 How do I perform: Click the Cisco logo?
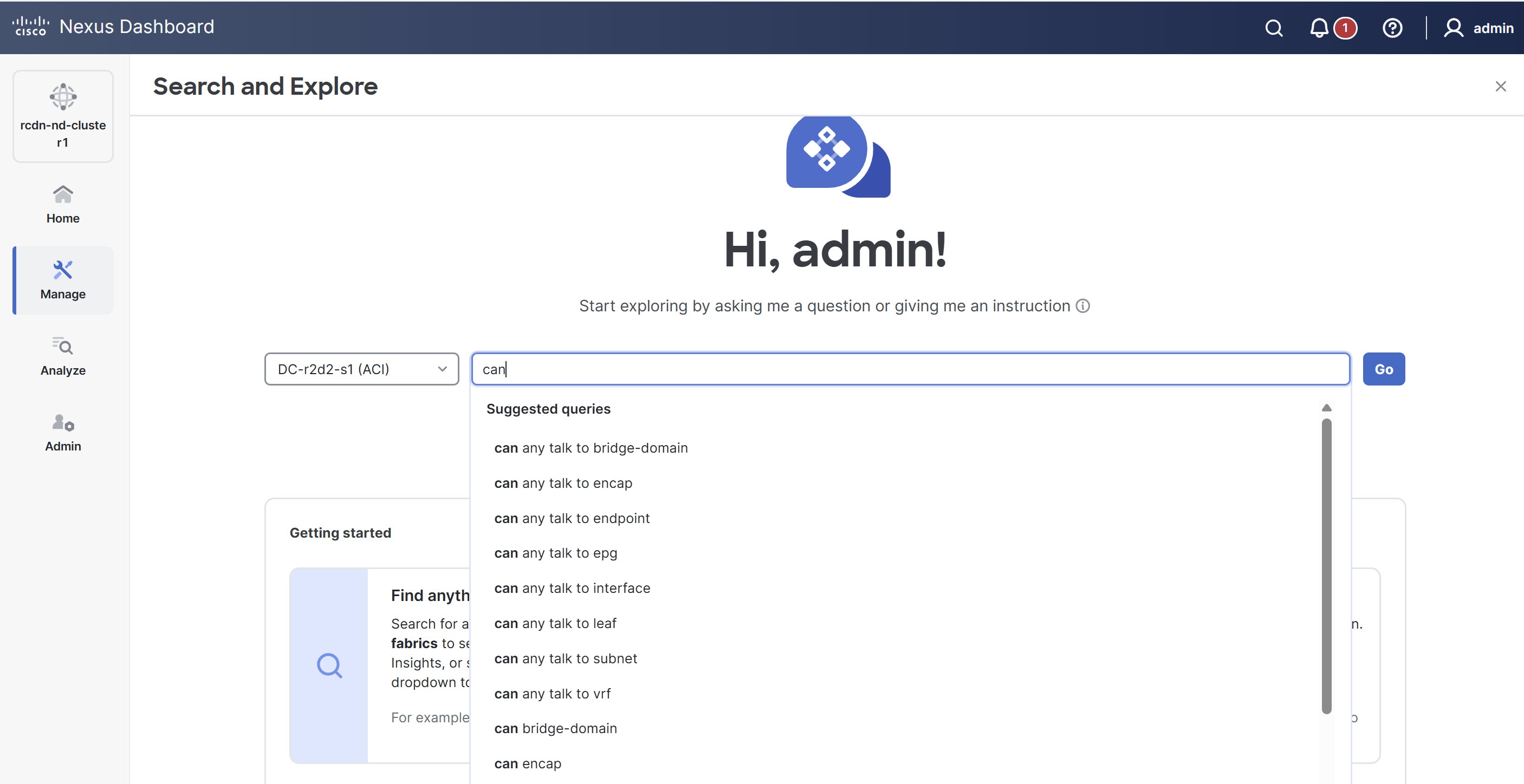click(x=31, y=27)
